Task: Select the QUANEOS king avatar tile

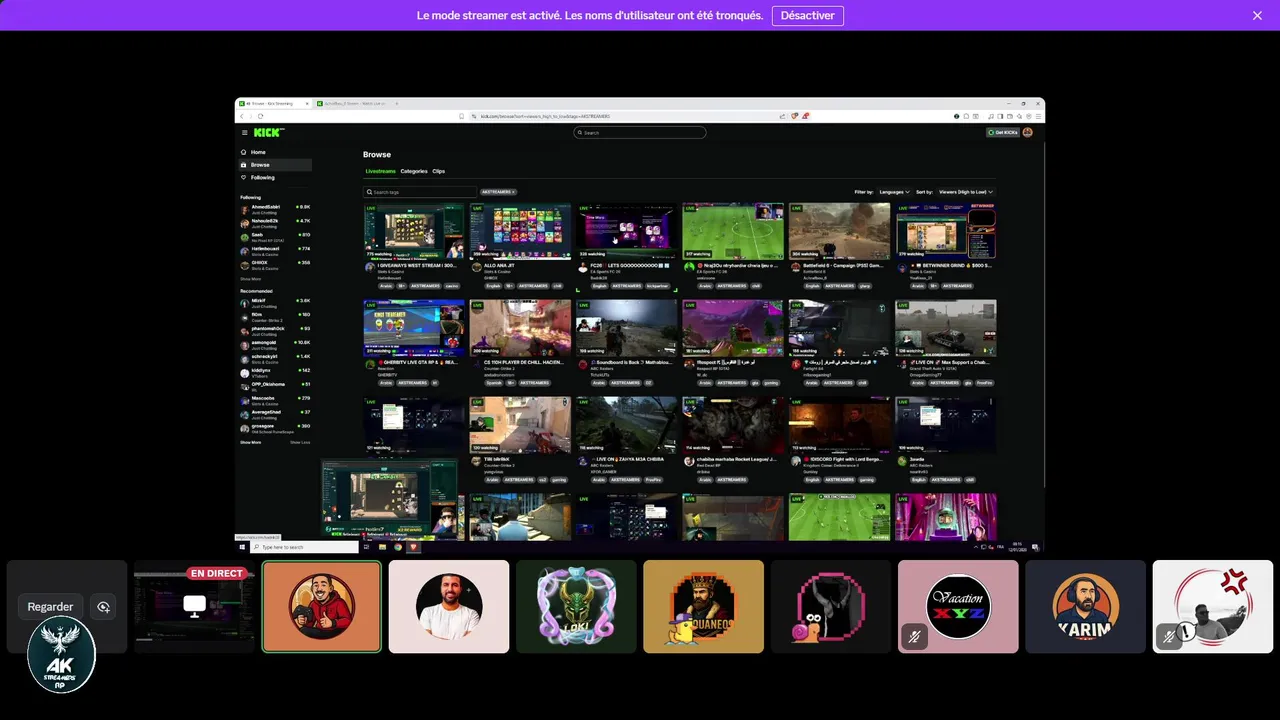Action: [703, 606]
